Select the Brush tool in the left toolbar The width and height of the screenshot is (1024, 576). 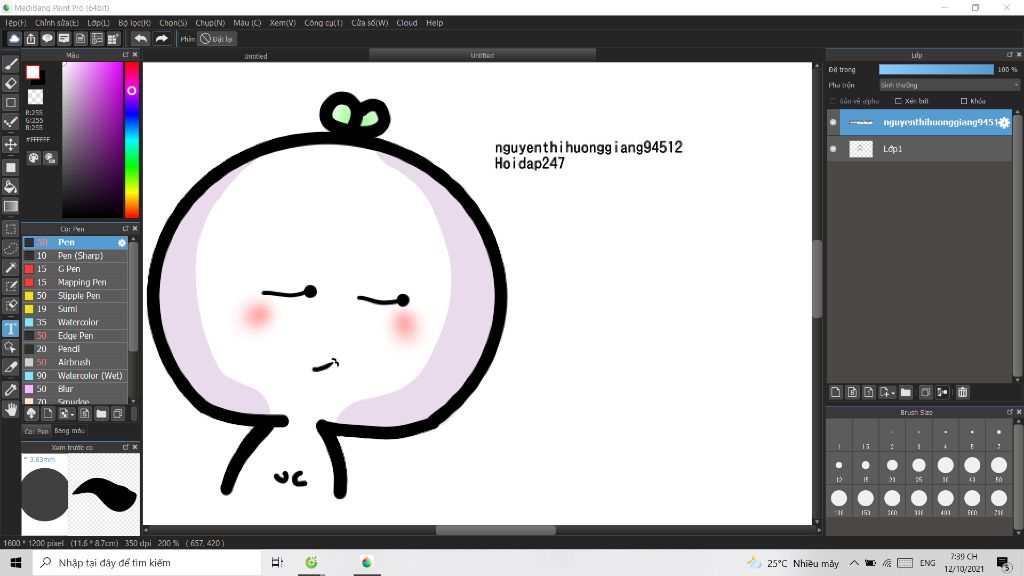10,64
